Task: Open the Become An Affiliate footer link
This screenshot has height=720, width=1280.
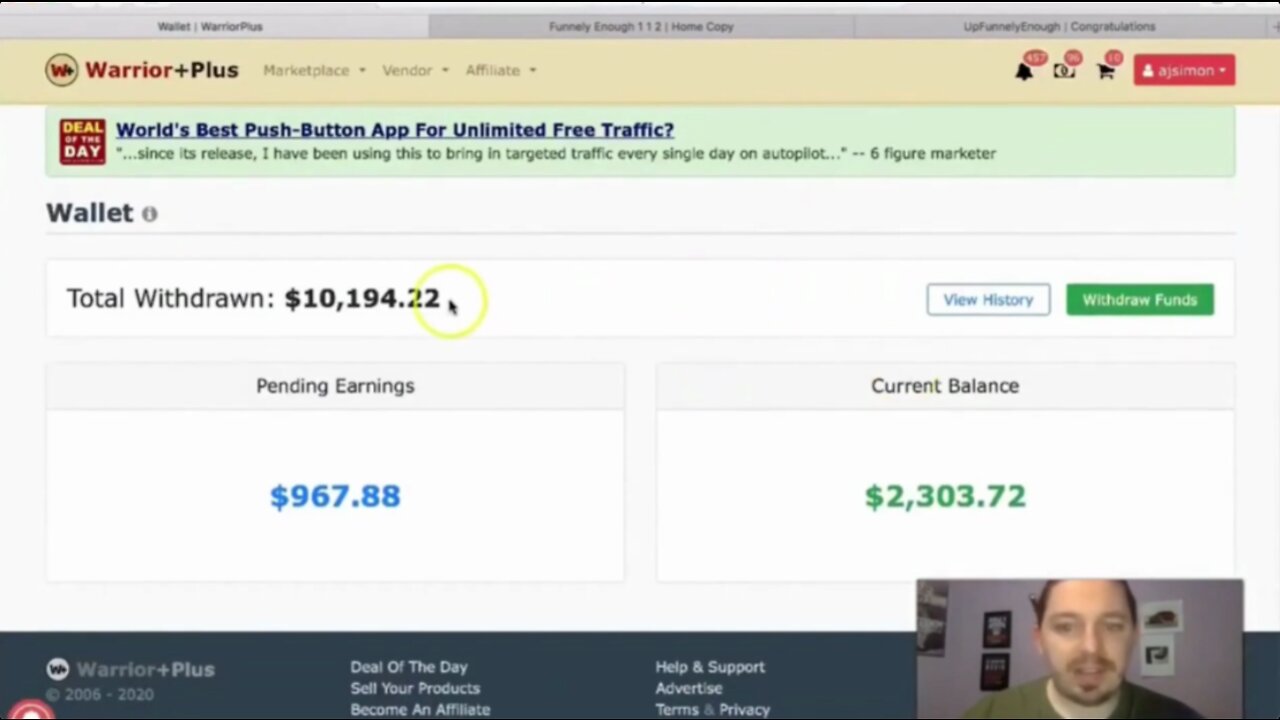Action: 420,709
